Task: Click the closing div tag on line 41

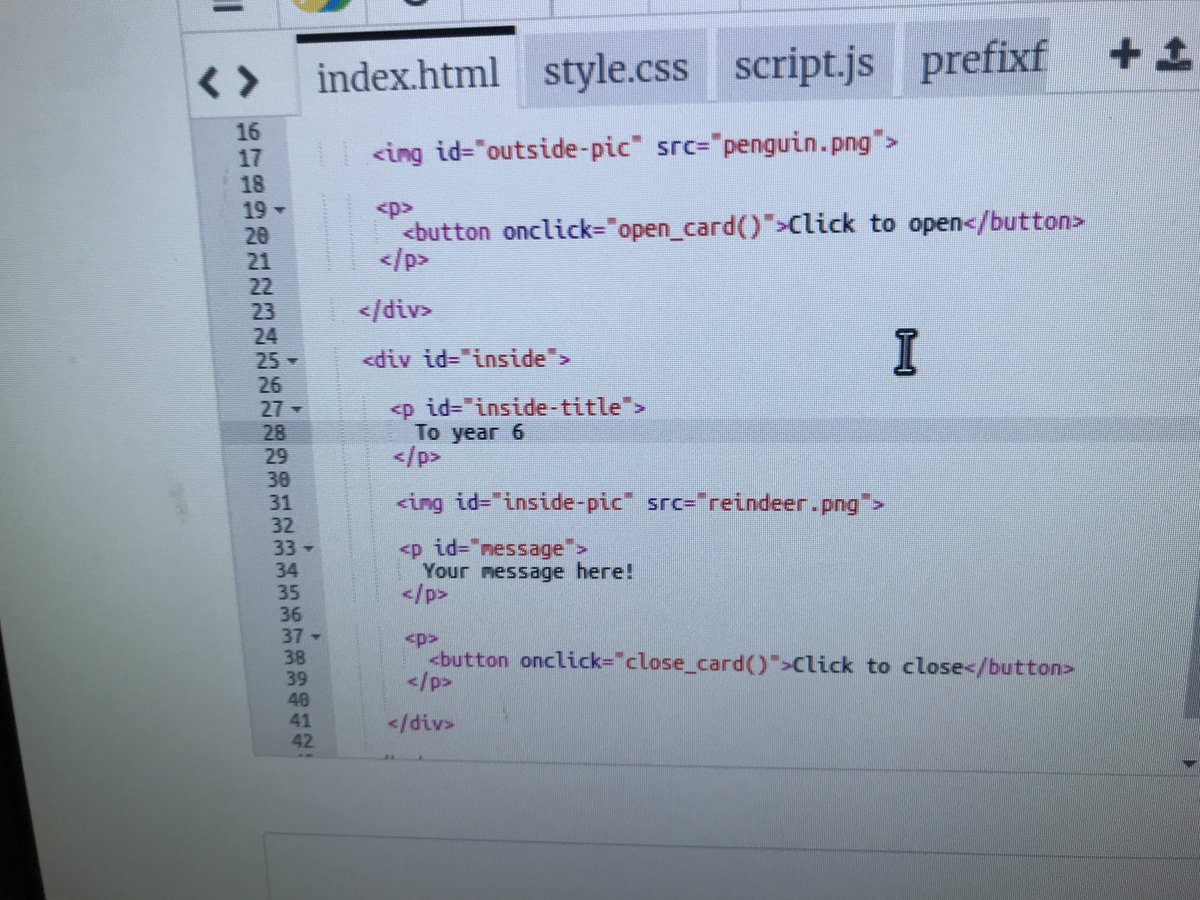Action: [x=421, y=723]
